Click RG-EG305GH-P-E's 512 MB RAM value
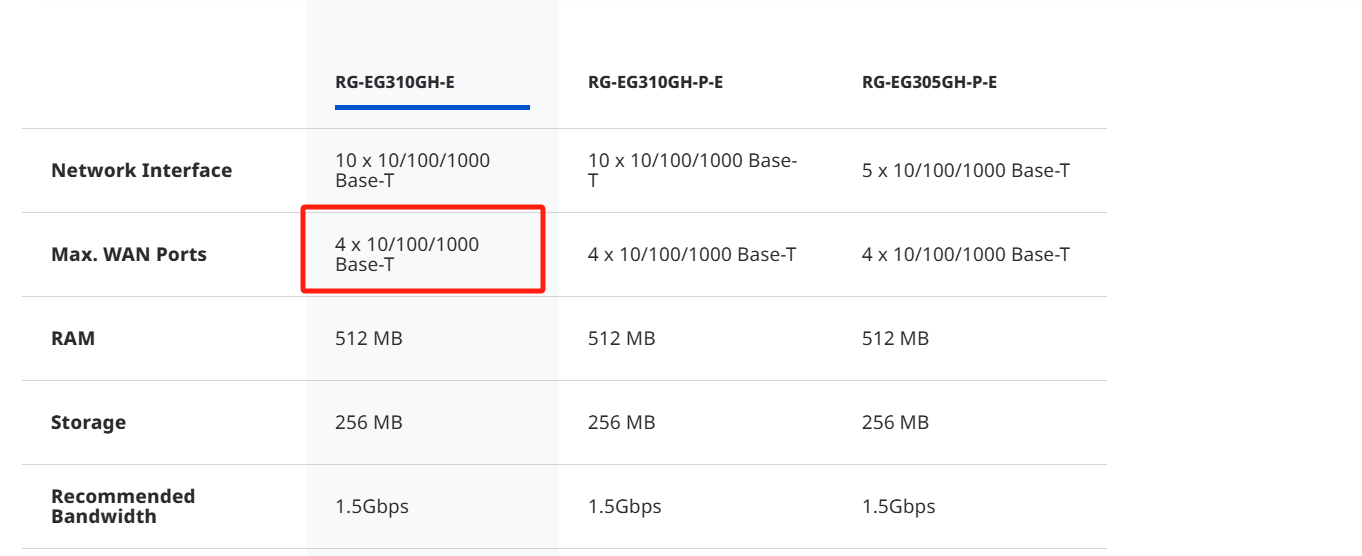The image size is (1362, 556). [895, 338]
